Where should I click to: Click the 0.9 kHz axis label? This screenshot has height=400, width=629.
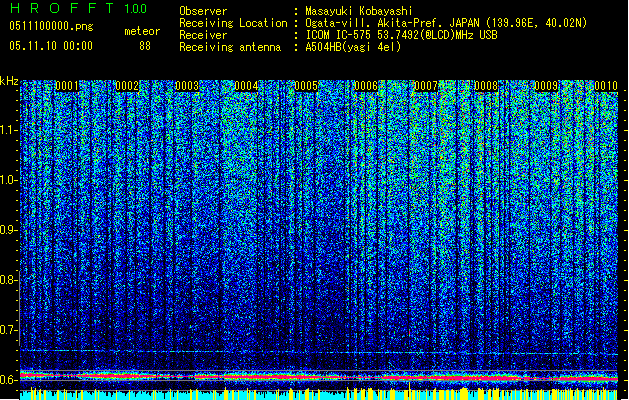coord(8,230)
